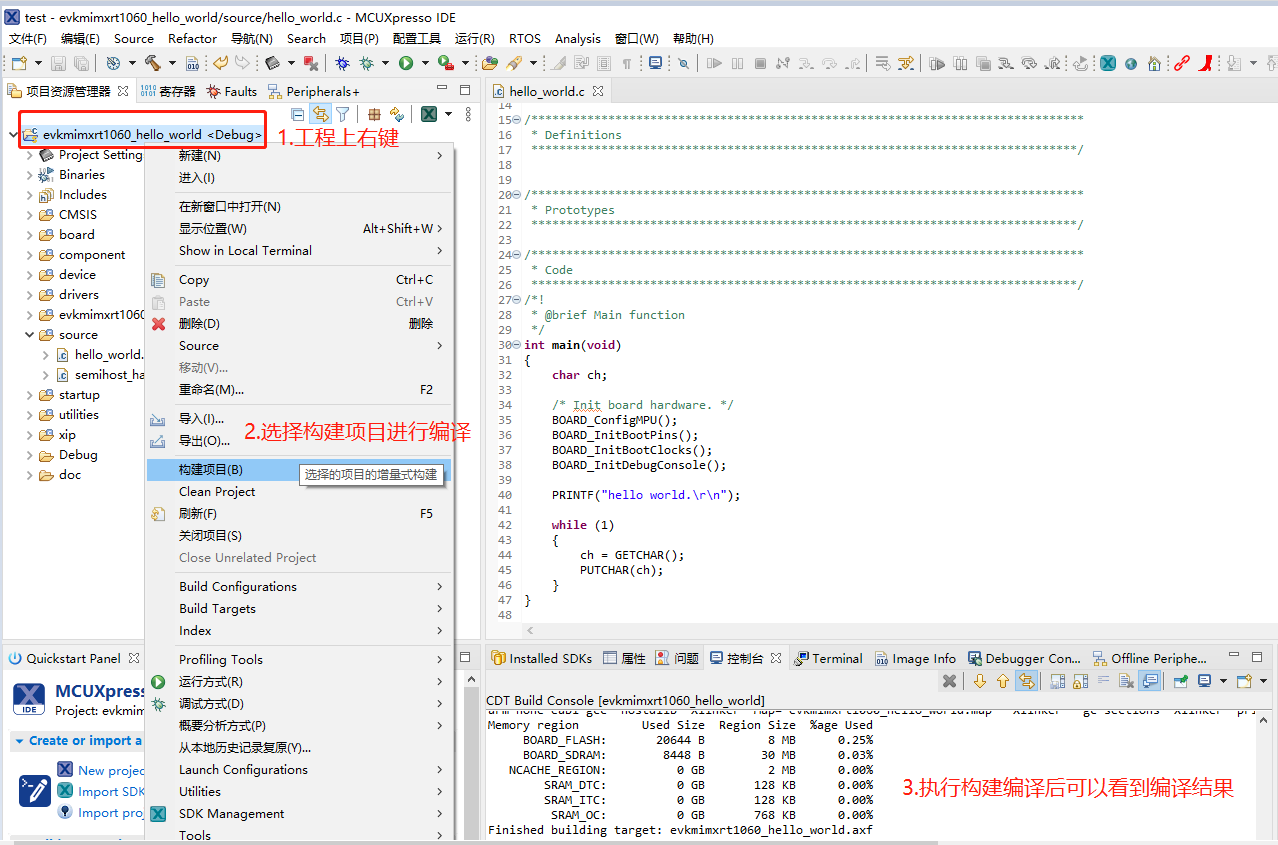
Task: Switch to the Image Info tab
Action: tap(915, 658)
